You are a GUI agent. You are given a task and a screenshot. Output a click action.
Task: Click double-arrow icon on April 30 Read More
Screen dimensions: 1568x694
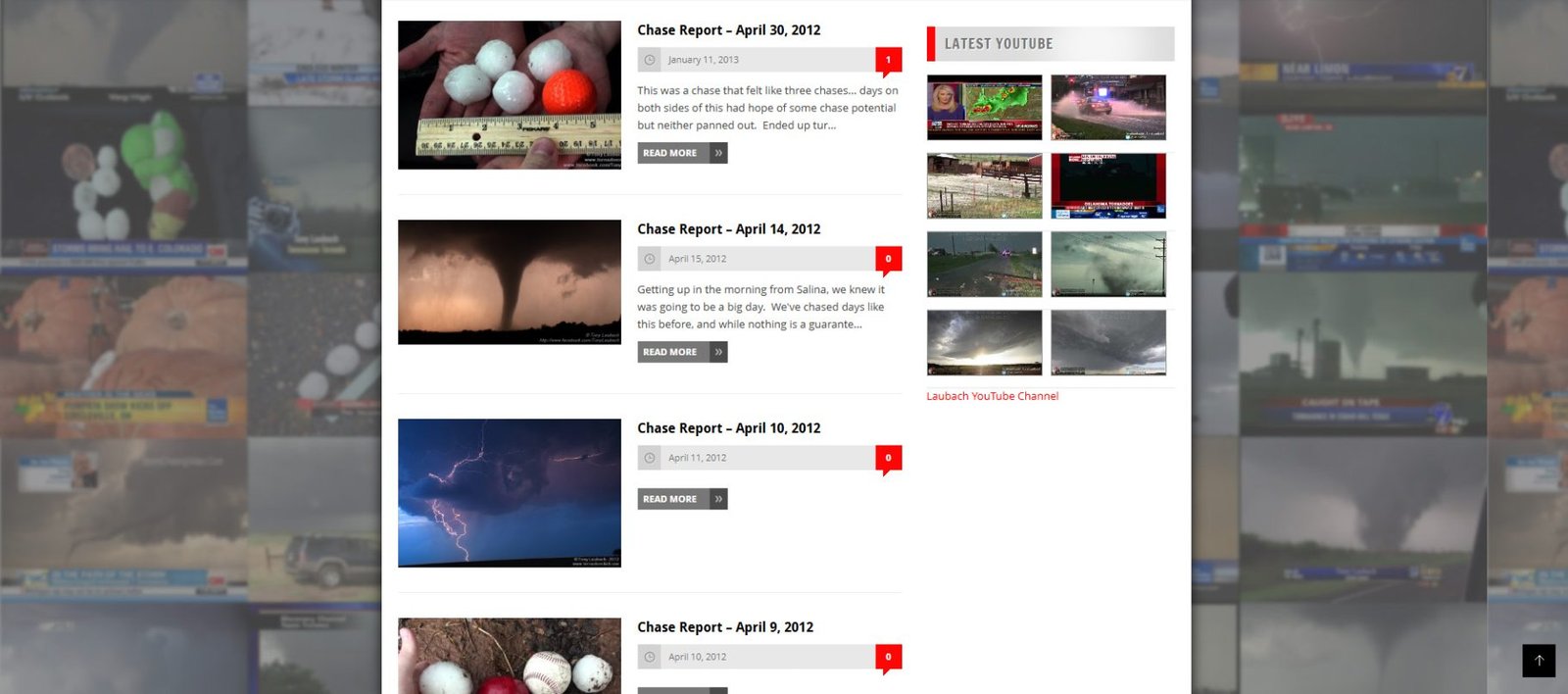[x=718, y=153]
